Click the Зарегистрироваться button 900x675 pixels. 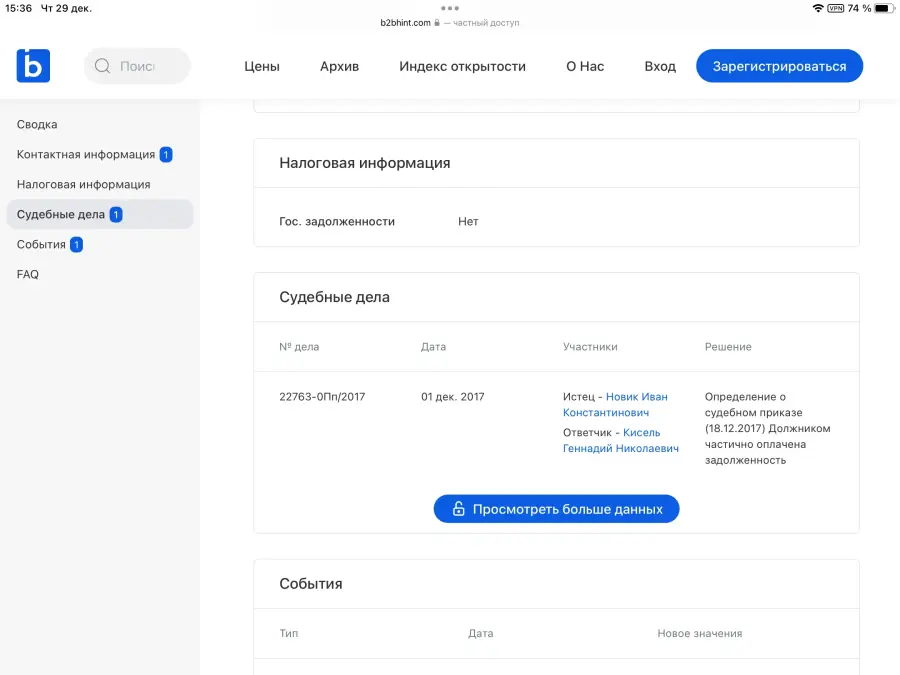[779, 66]
